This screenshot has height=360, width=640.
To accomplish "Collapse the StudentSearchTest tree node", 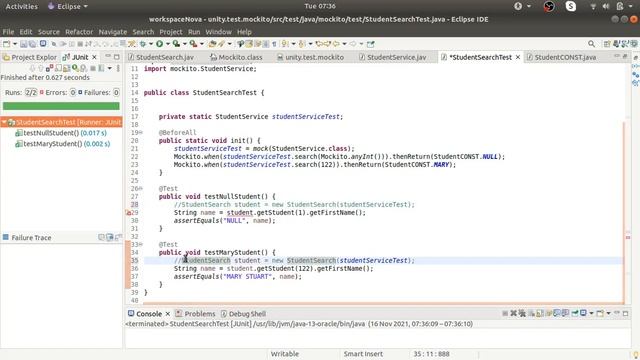I will [x=4, y=122].
